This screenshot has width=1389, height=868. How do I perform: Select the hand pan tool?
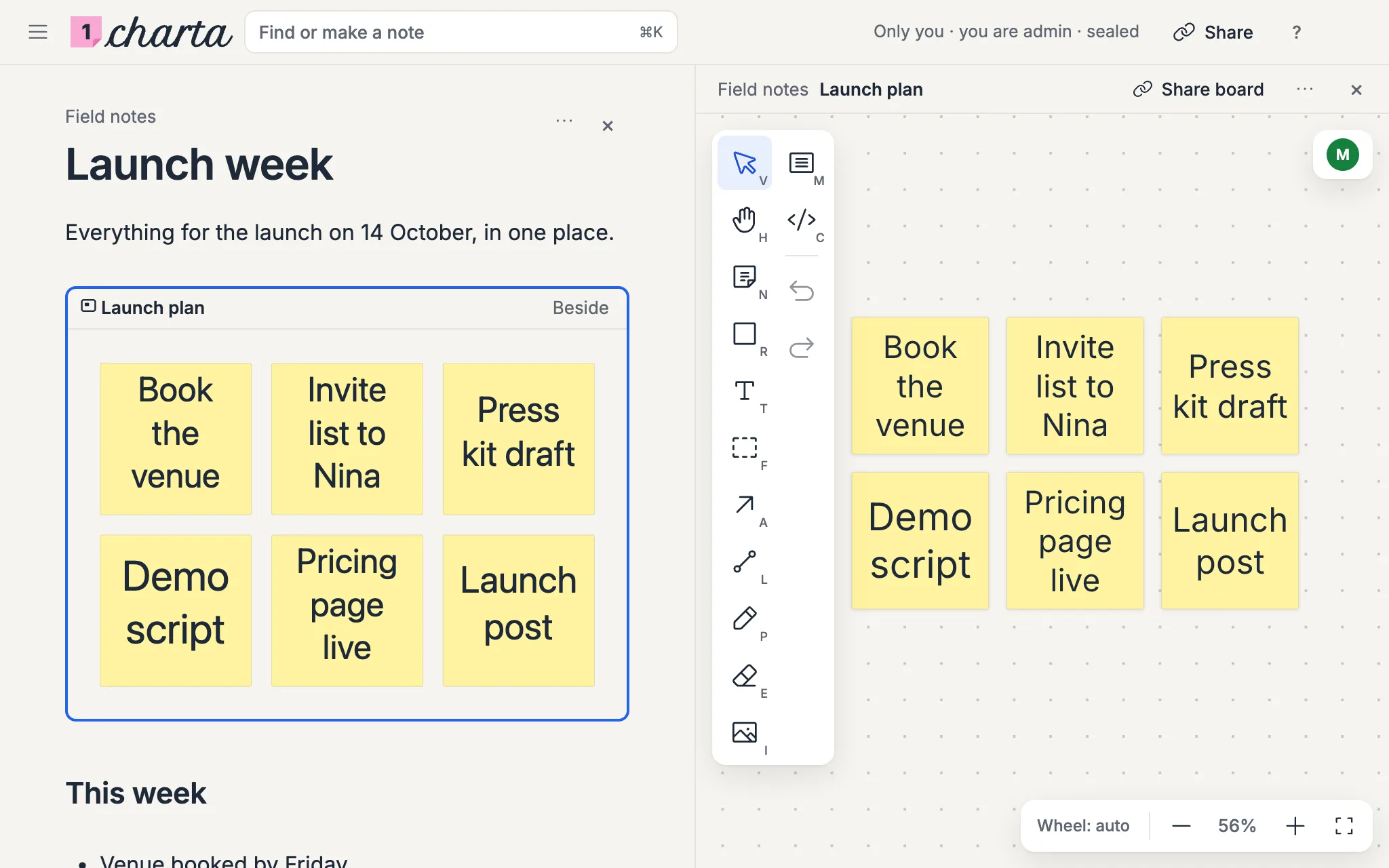745,220
